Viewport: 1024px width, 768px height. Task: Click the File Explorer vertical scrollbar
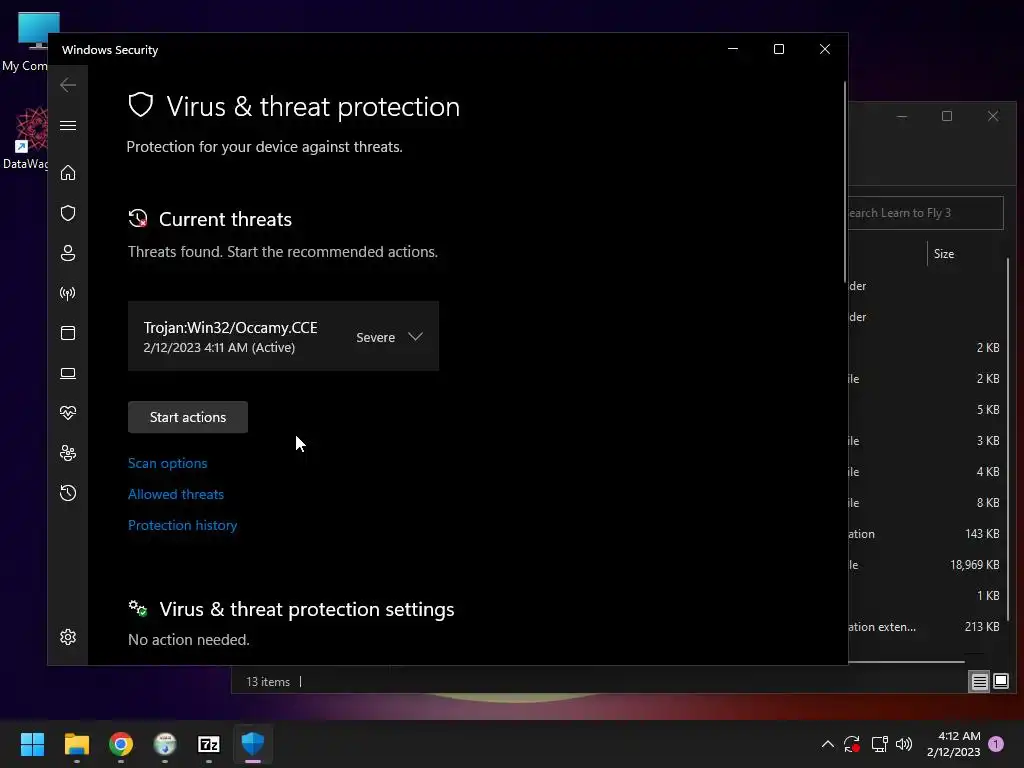[x=1008, y=438]
